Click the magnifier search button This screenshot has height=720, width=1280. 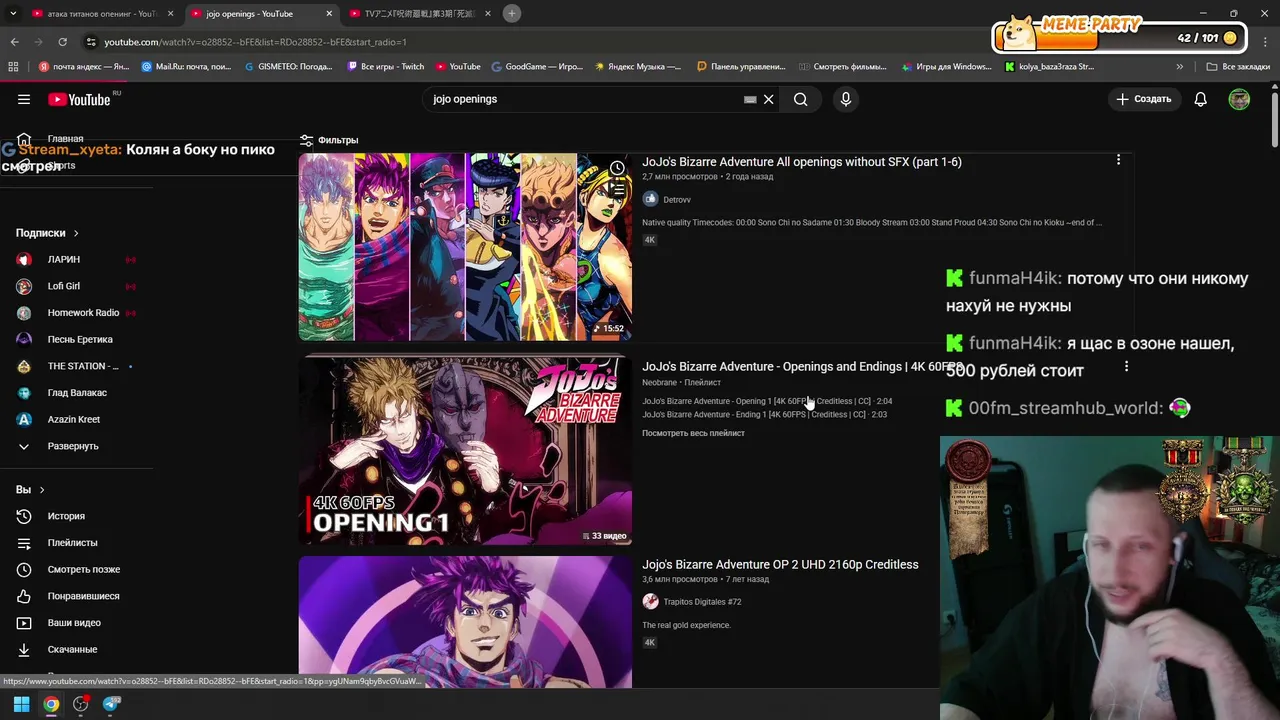pos(801,99)
